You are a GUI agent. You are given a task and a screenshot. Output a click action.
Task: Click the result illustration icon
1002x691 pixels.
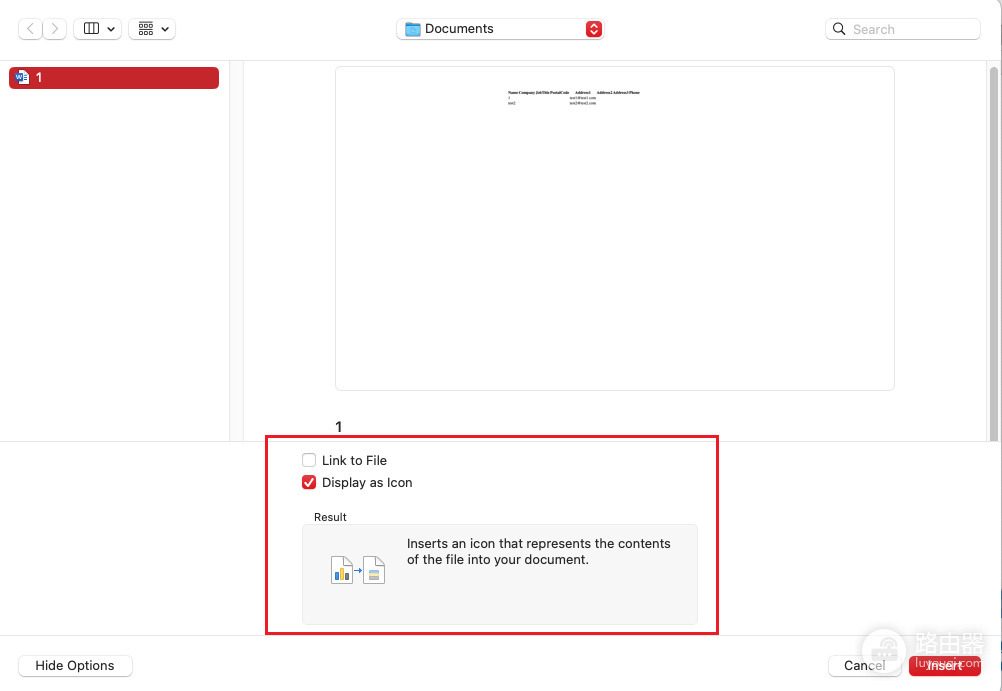click(358, 570)
